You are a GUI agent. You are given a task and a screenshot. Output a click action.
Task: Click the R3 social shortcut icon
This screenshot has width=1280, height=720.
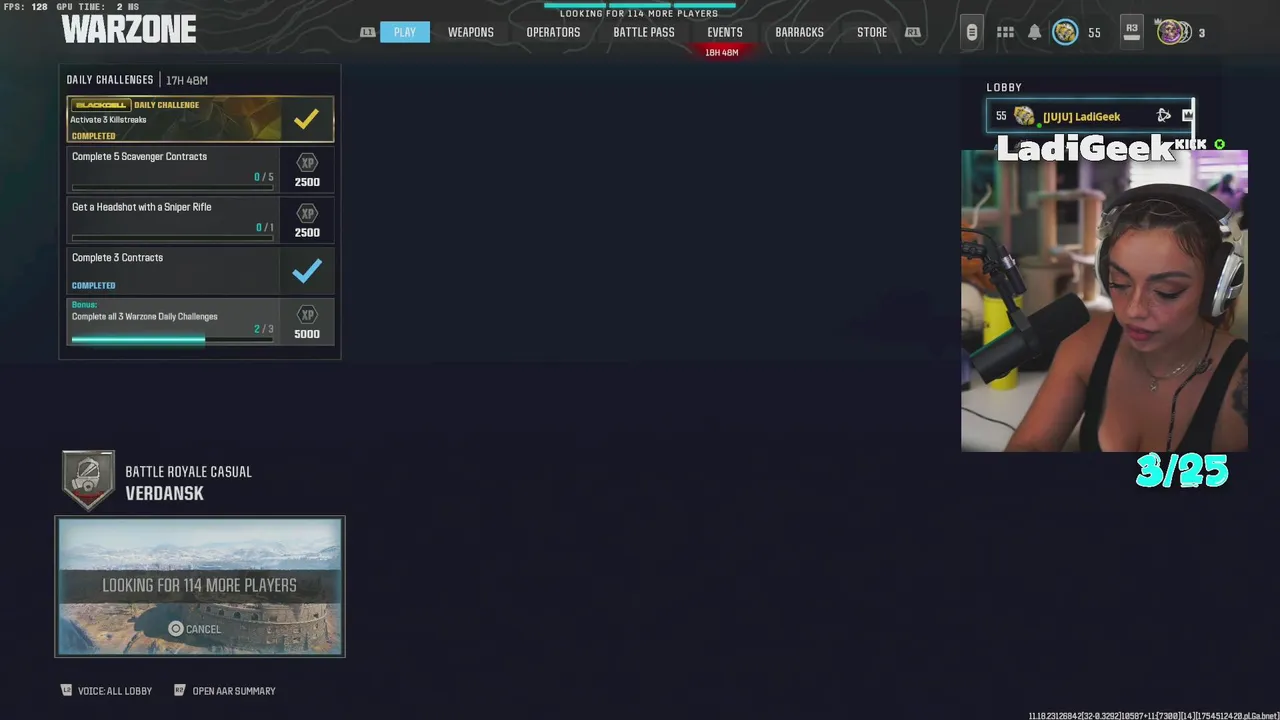[1131, 32]
